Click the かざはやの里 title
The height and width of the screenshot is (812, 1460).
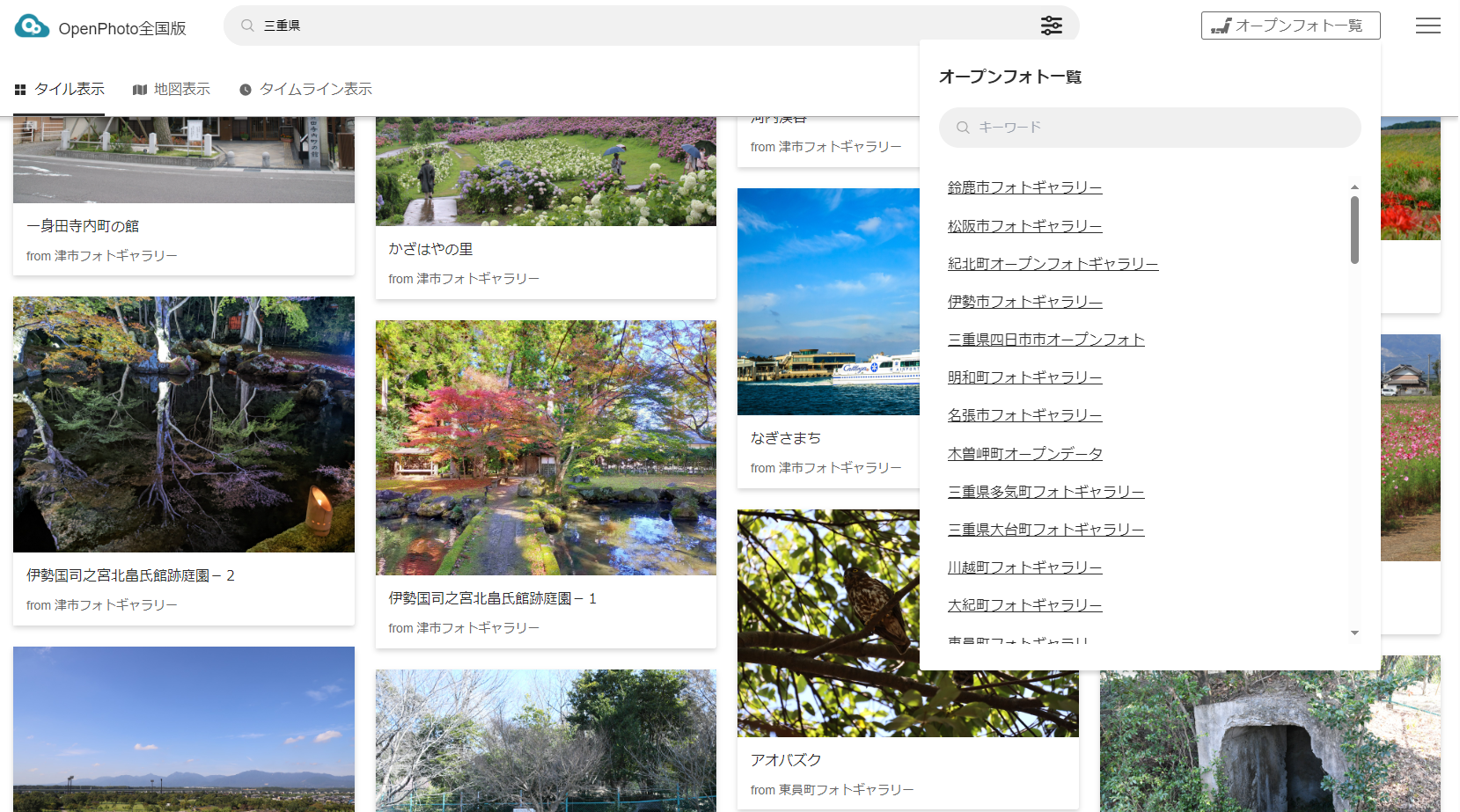coord(431,249)
